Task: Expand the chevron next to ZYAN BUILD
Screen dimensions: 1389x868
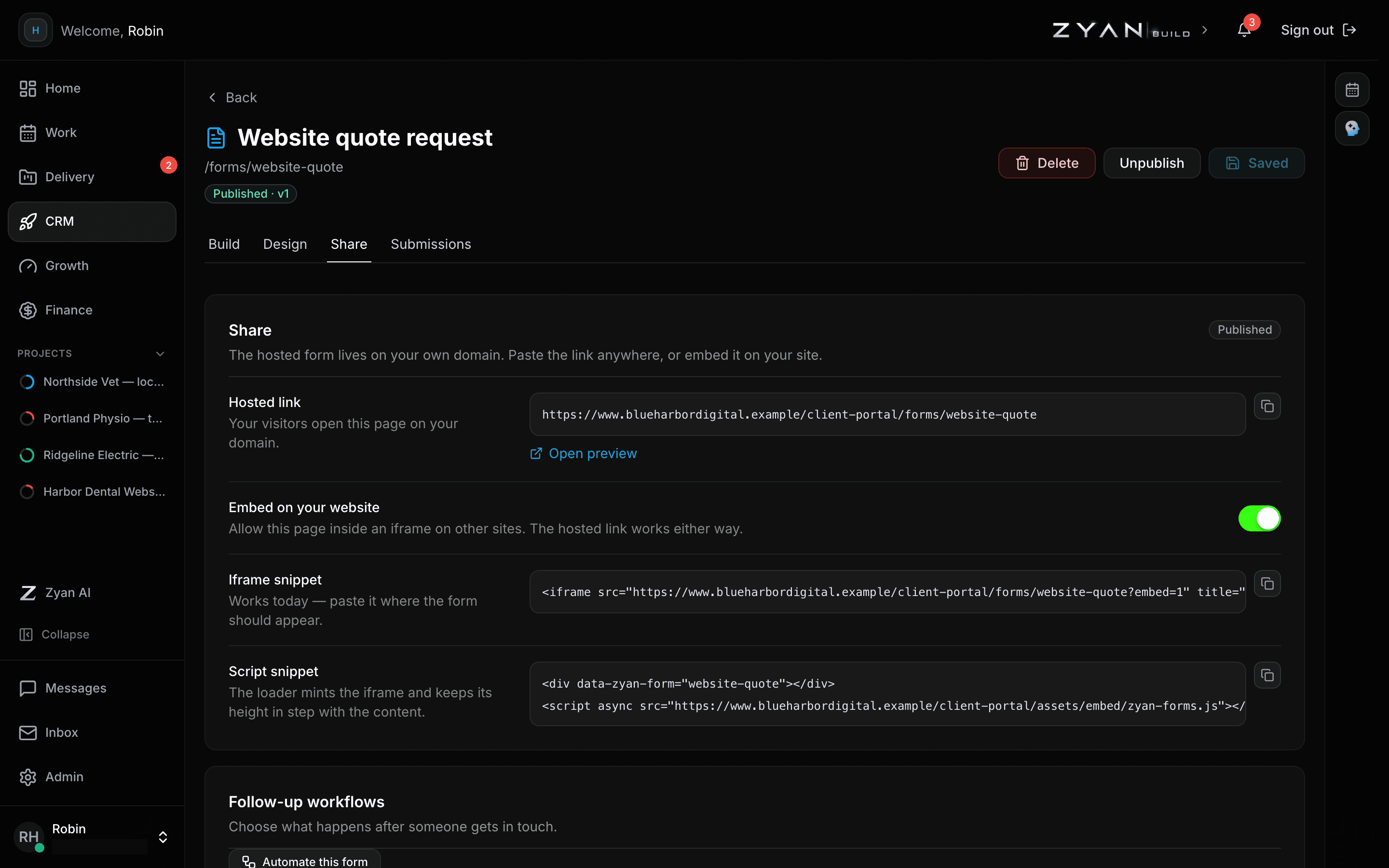Action: 1205,30
